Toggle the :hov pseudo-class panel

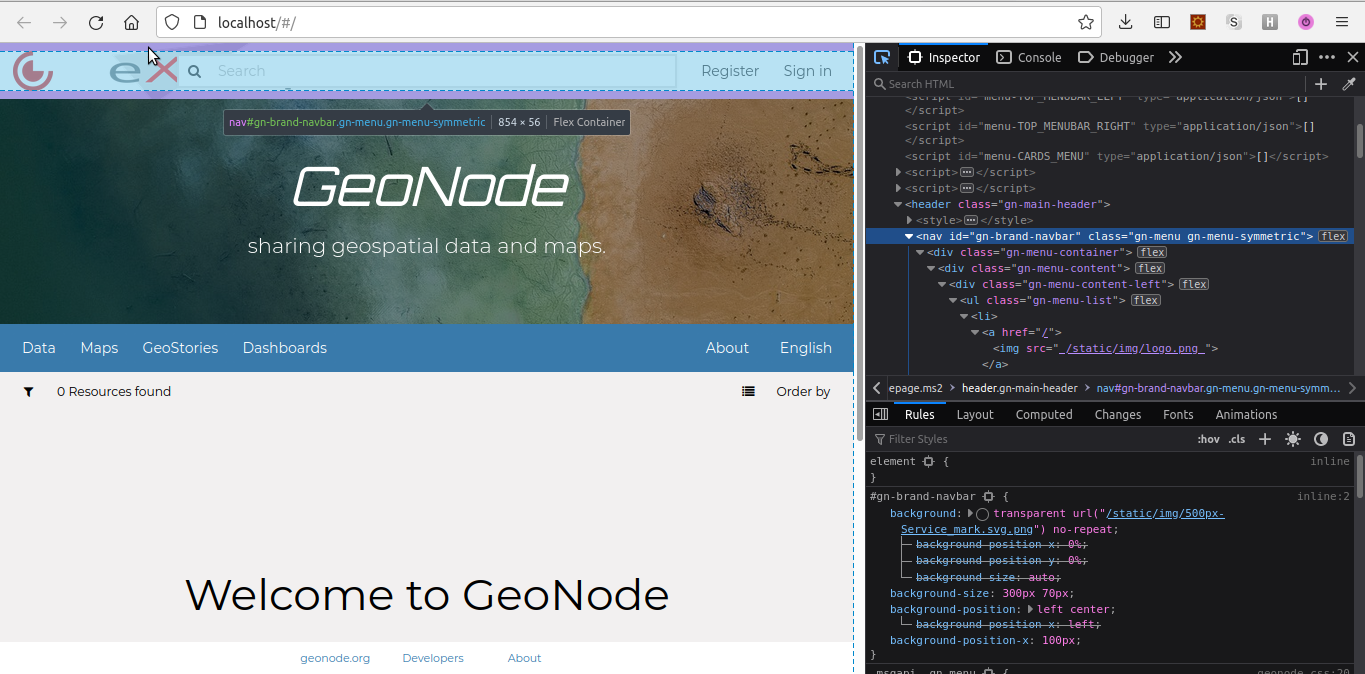coord(1208,439)
